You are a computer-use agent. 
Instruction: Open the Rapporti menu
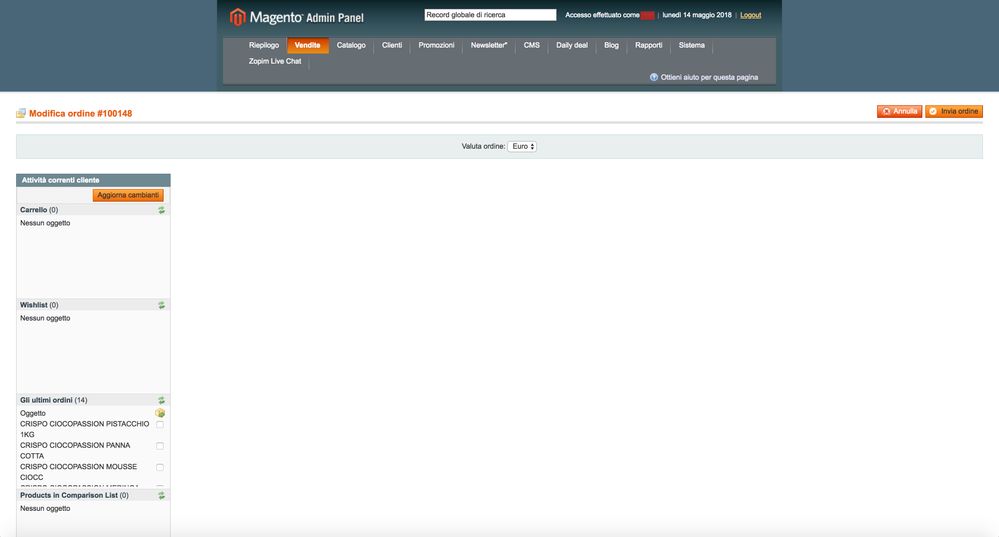click(649, 45)
